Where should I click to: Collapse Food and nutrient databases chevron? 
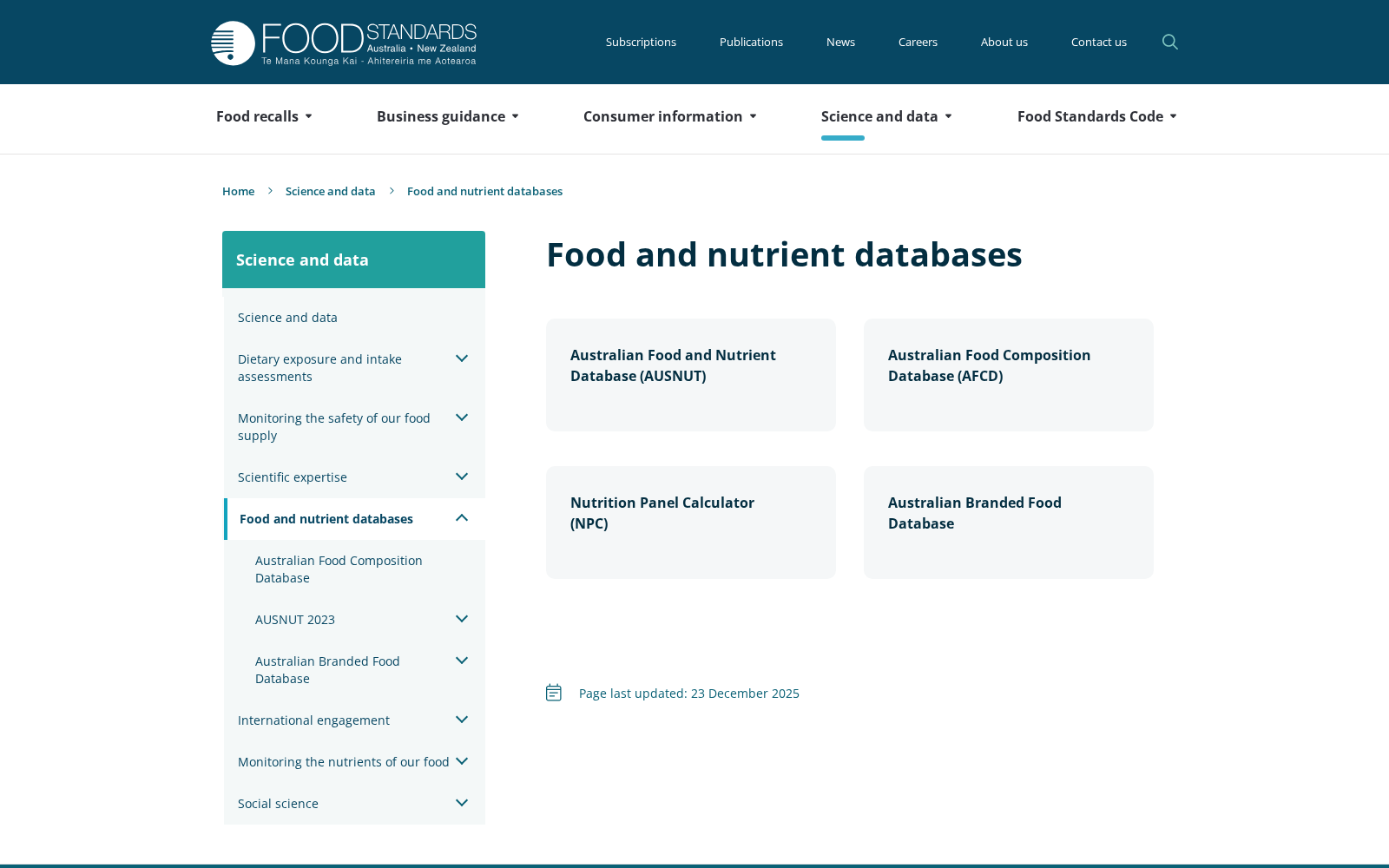[462, 518]
